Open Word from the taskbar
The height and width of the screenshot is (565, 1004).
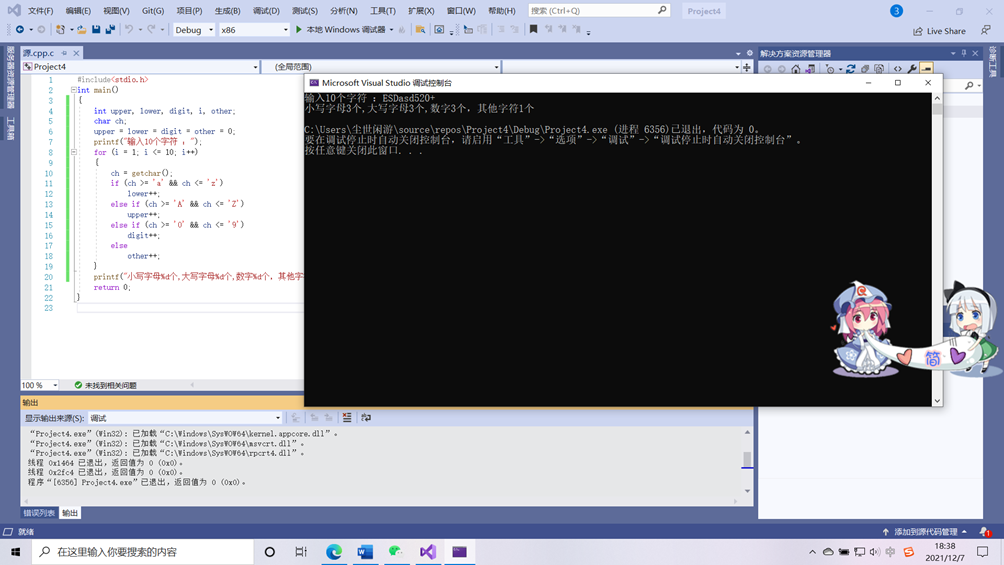(365, 552)
